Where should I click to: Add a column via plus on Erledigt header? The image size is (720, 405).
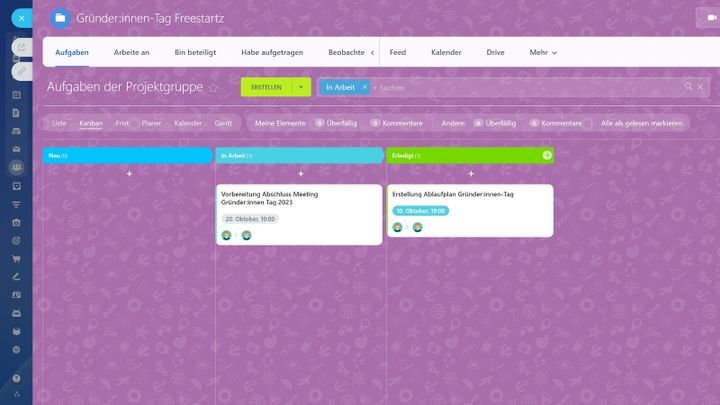[x=547, y=155]
